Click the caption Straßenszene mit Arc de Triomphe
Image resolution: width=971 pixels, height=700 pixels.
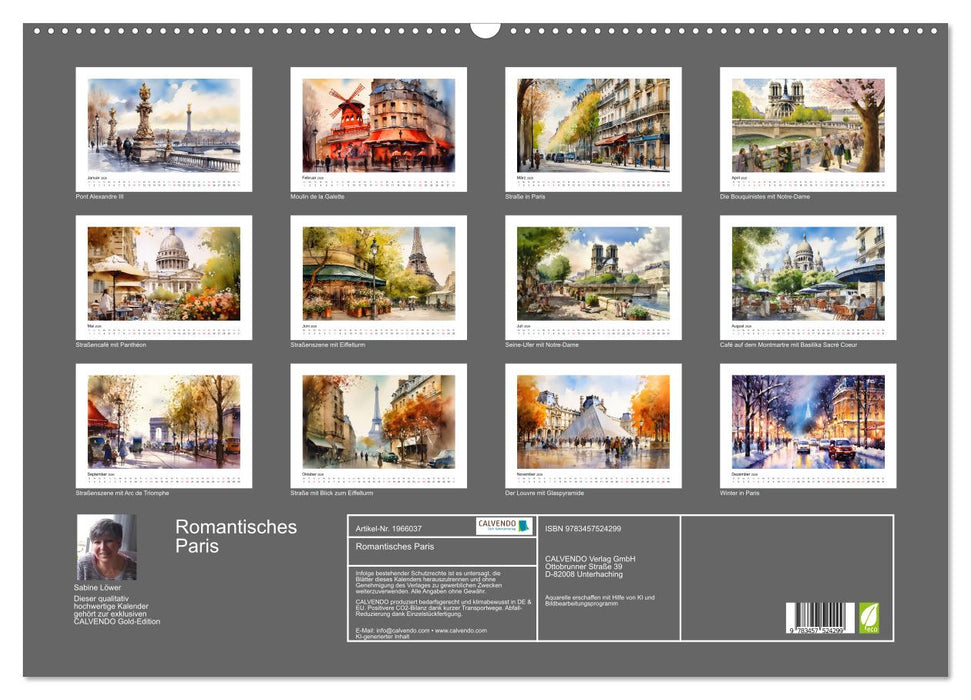(x=122, y=491)
